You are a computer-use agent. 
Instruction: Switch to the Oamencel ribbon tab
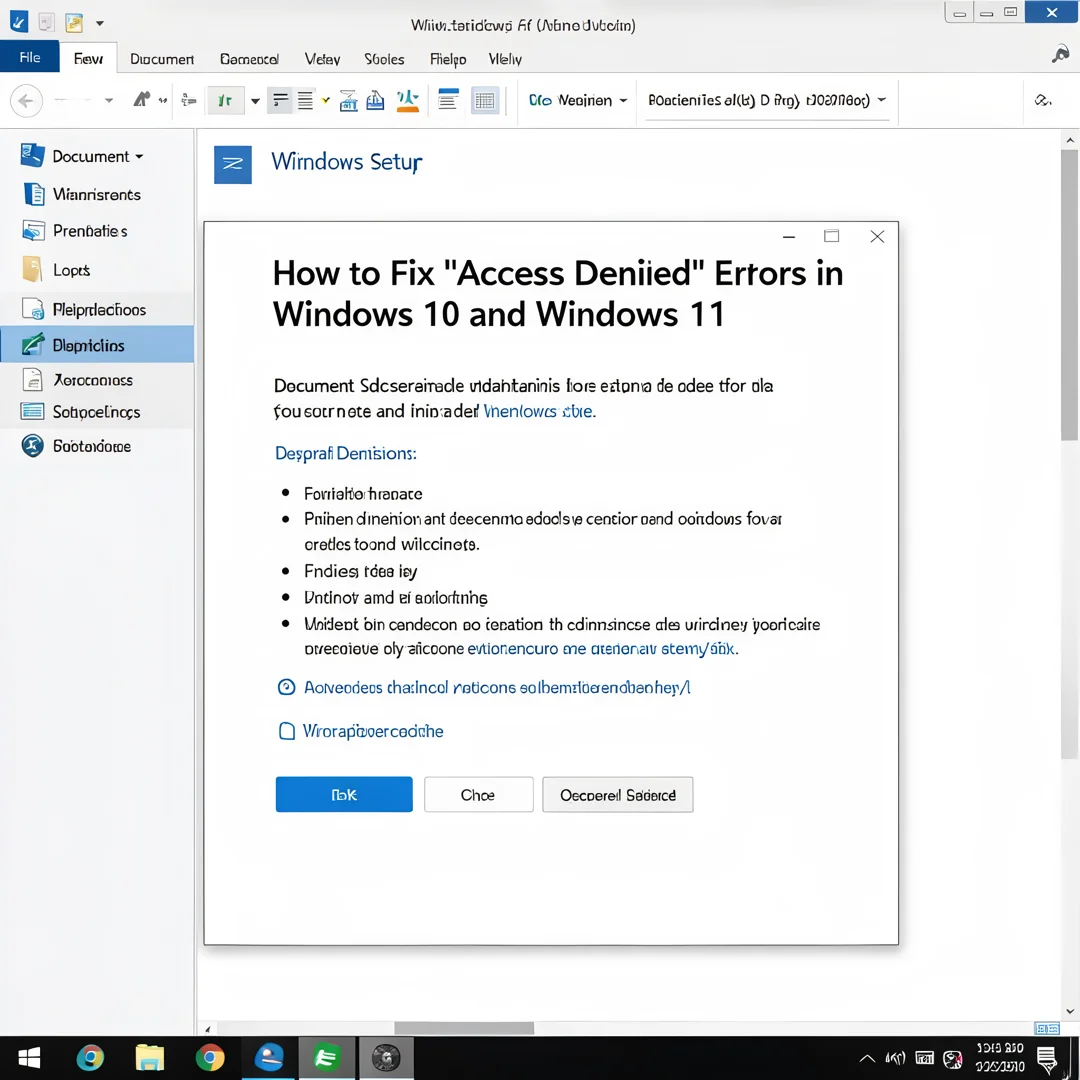(x=249, y=59)
